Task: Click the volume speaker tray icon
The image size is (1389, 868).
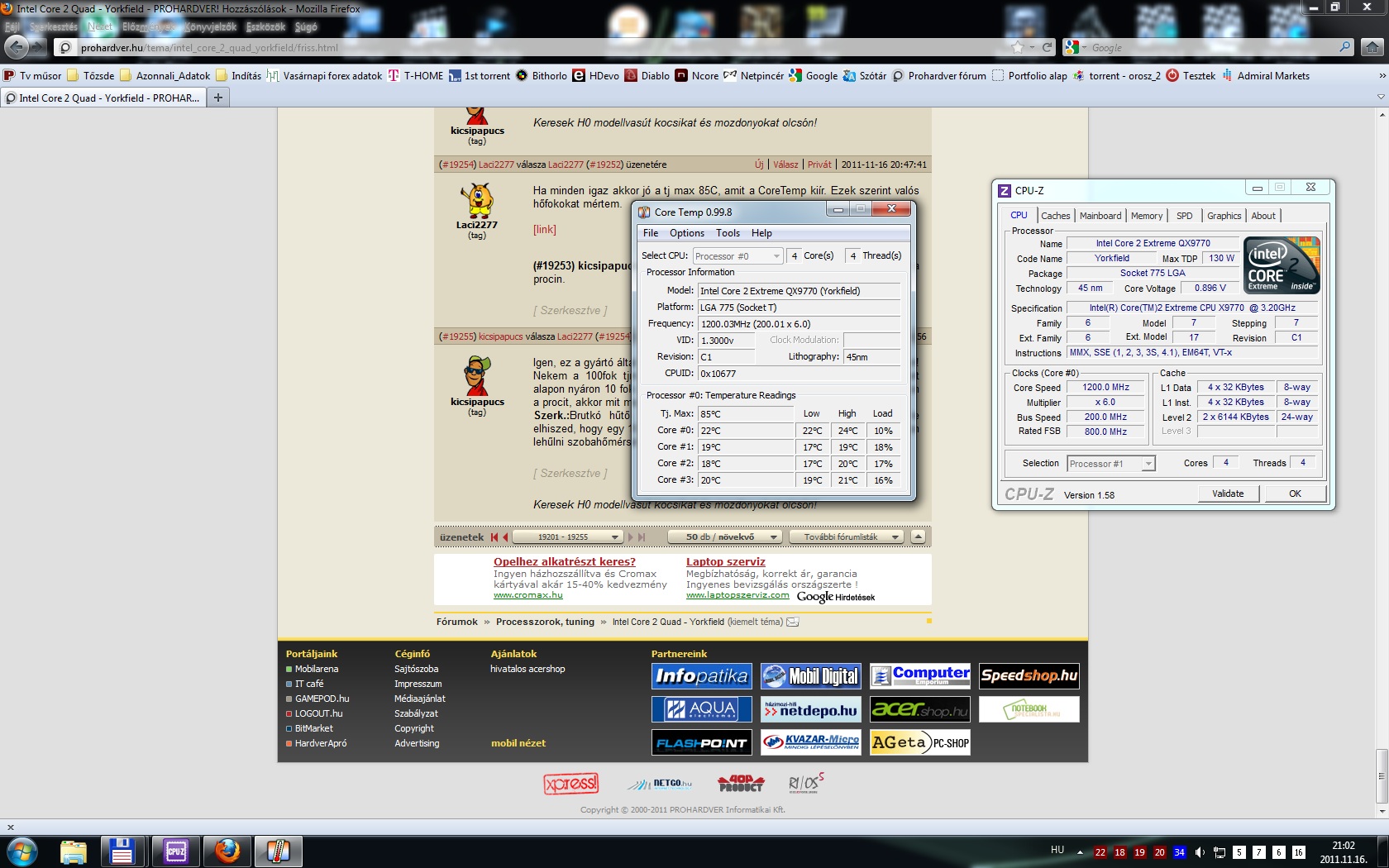Action: 1200,851
